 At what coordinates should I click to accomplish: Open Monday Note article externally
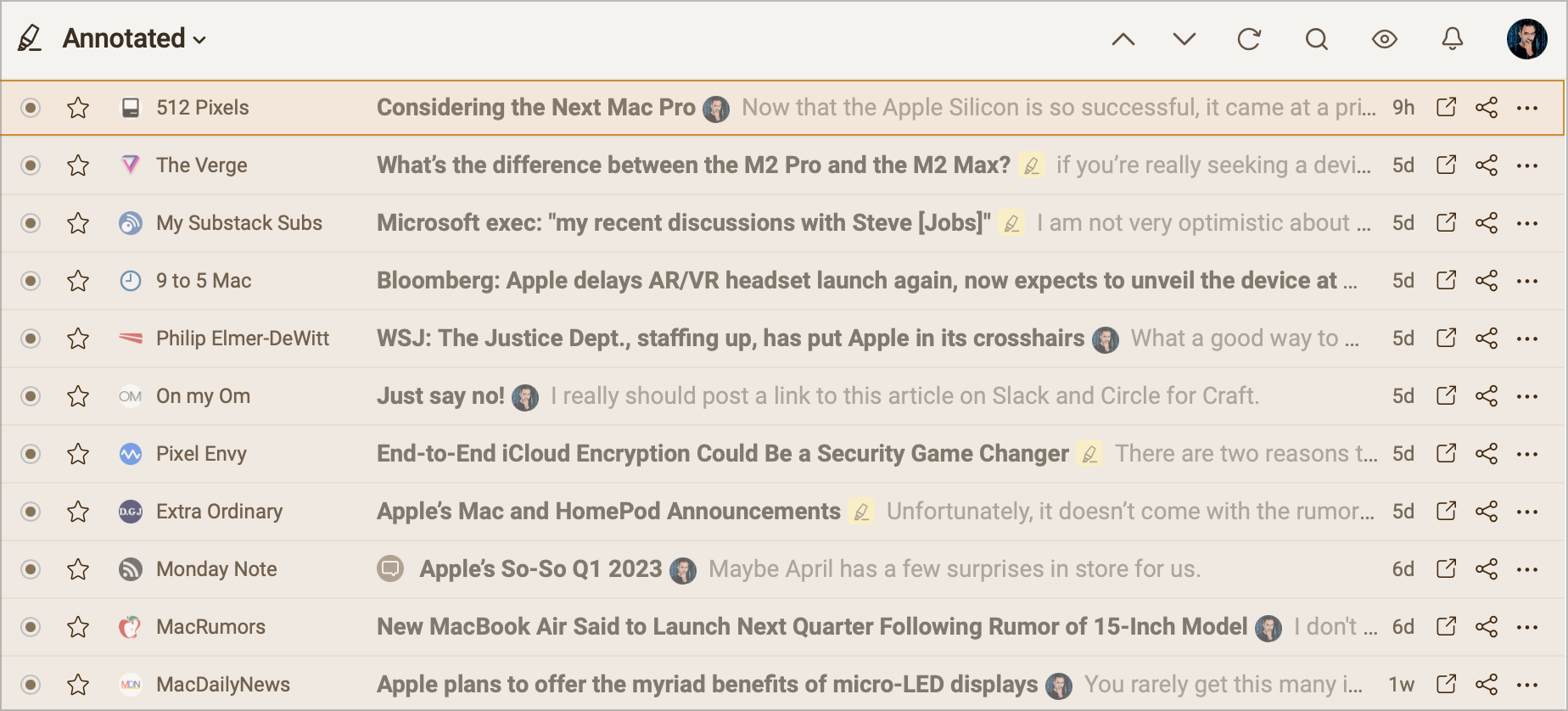pos(1447,568)
